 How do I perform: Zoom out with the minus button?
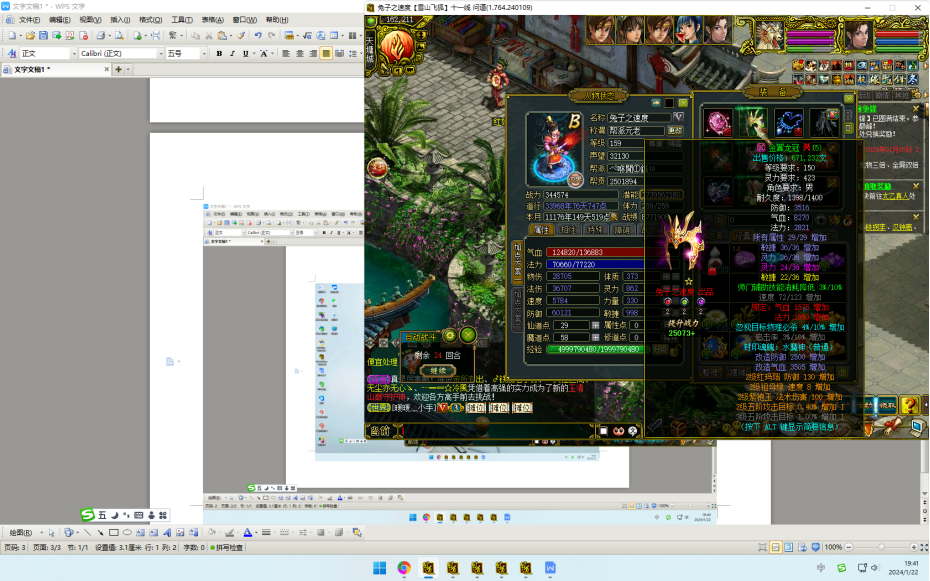pyautogui.click(x=849, y=547)
